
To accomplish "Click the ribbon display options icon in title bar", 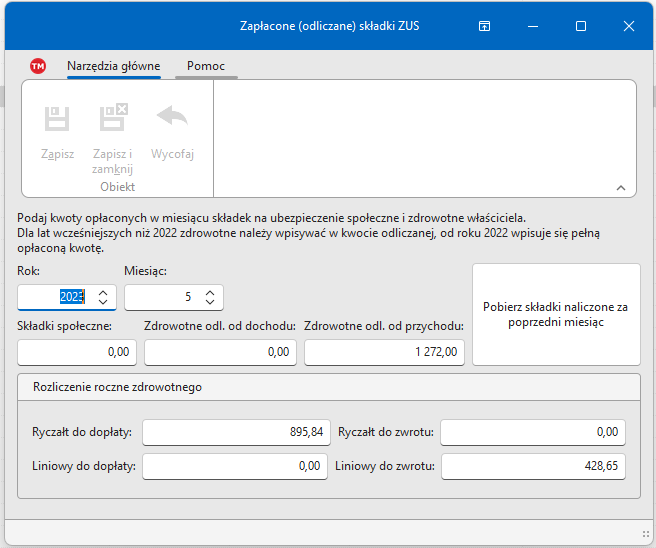I will click(484, 27).
